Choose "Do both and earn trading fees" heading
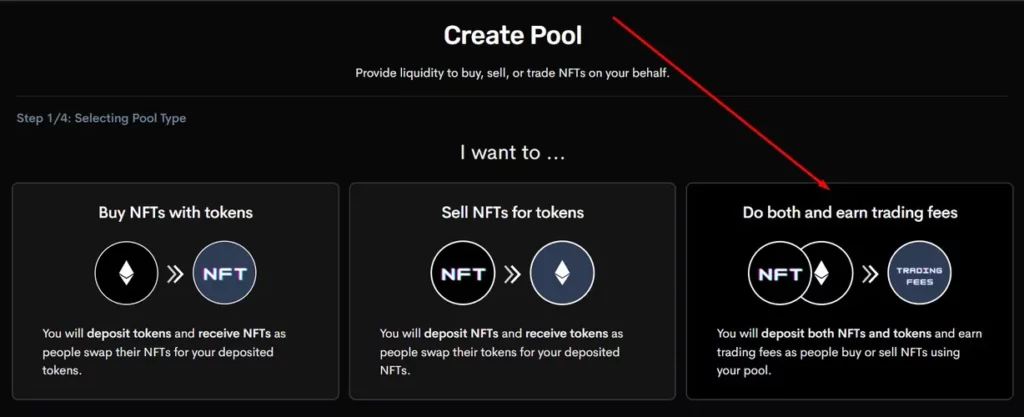Image resolution: width=1024 pixels, height=417 pixels. [850, 212]
